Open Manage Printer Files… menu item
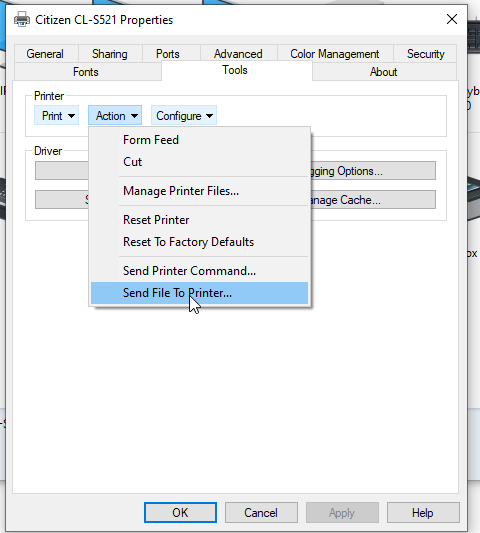The width and height of the screenshot is (480, 533). coord(200,191)
